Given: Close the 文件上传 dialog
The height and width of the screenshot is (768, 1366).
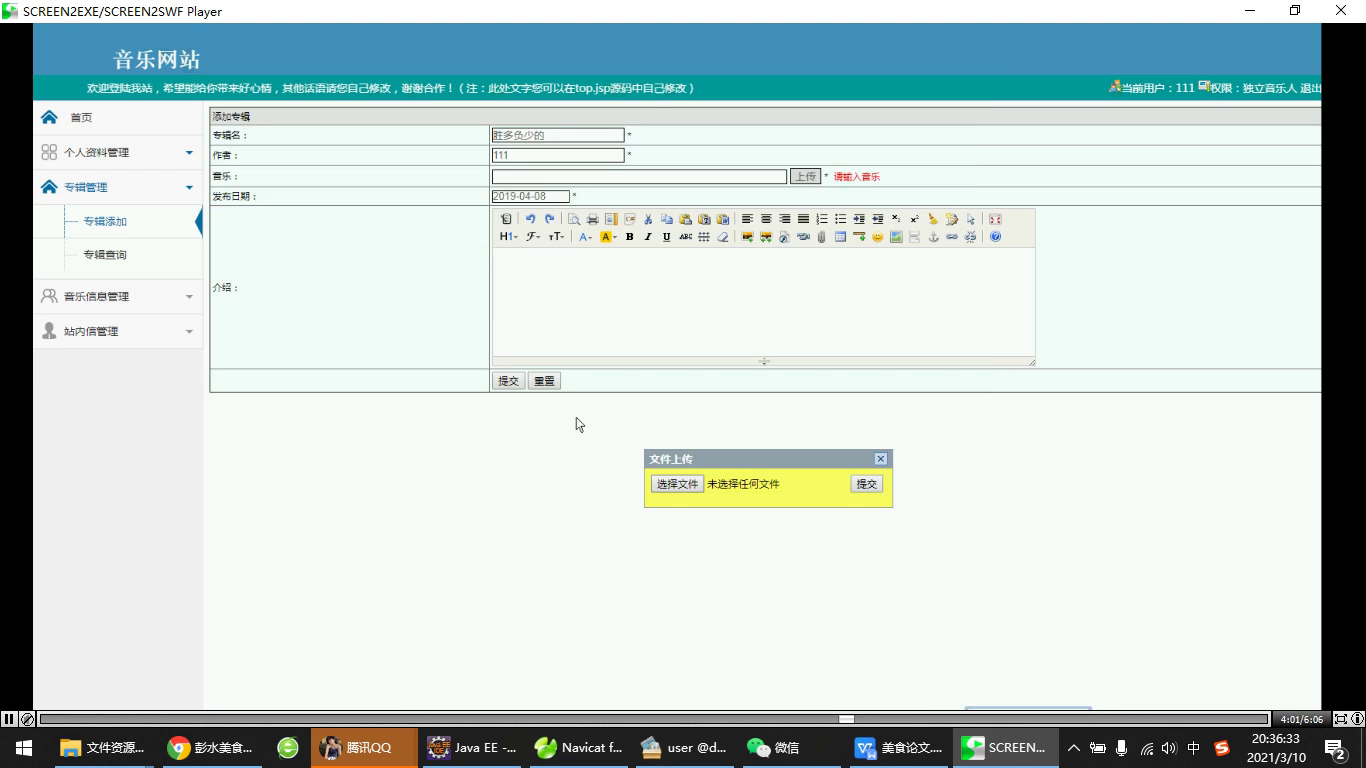Looking at the screenshot, I should point(881,459).
